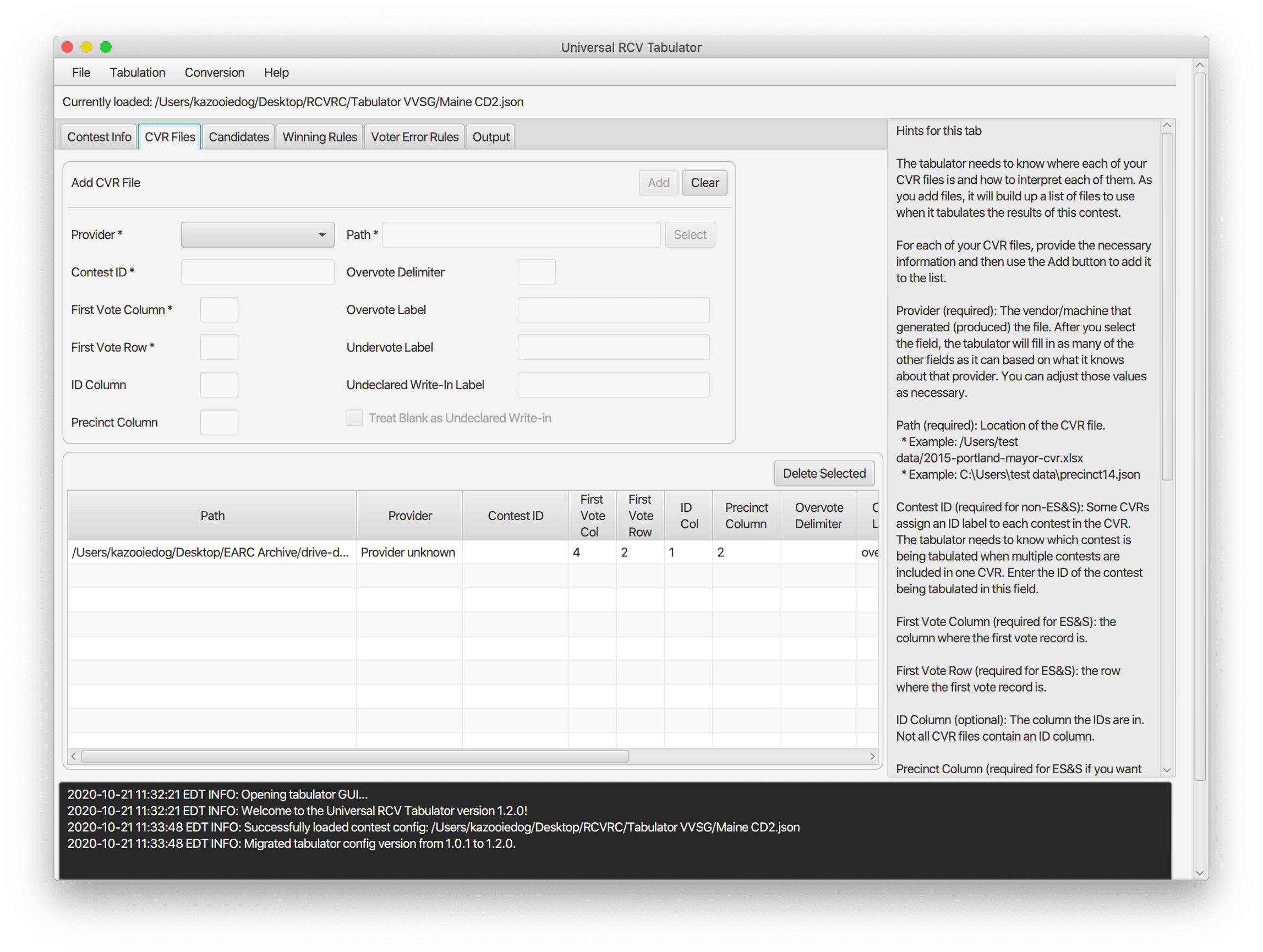1263x952 pixels.
Task: Switch to the Winning Rules tab
Action: click(319, 137)
